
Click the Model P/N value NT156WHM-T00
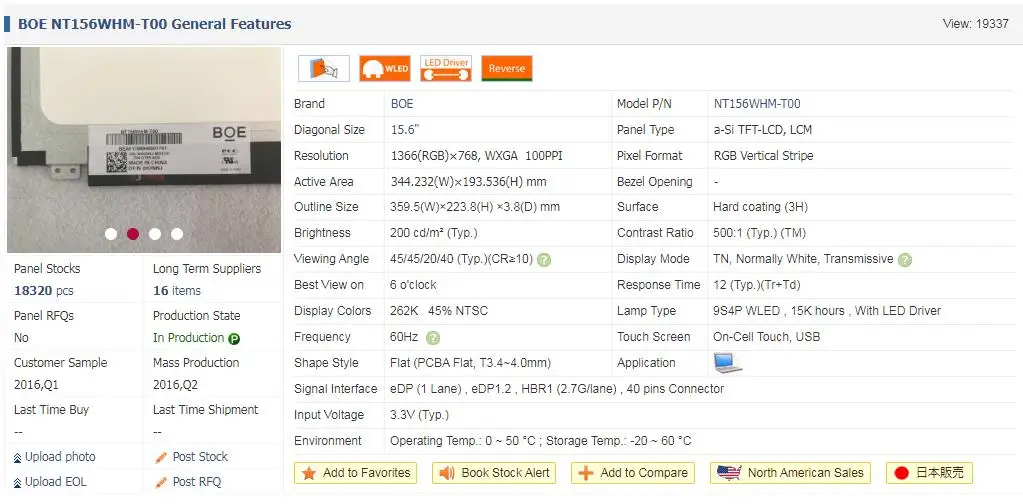757,104
